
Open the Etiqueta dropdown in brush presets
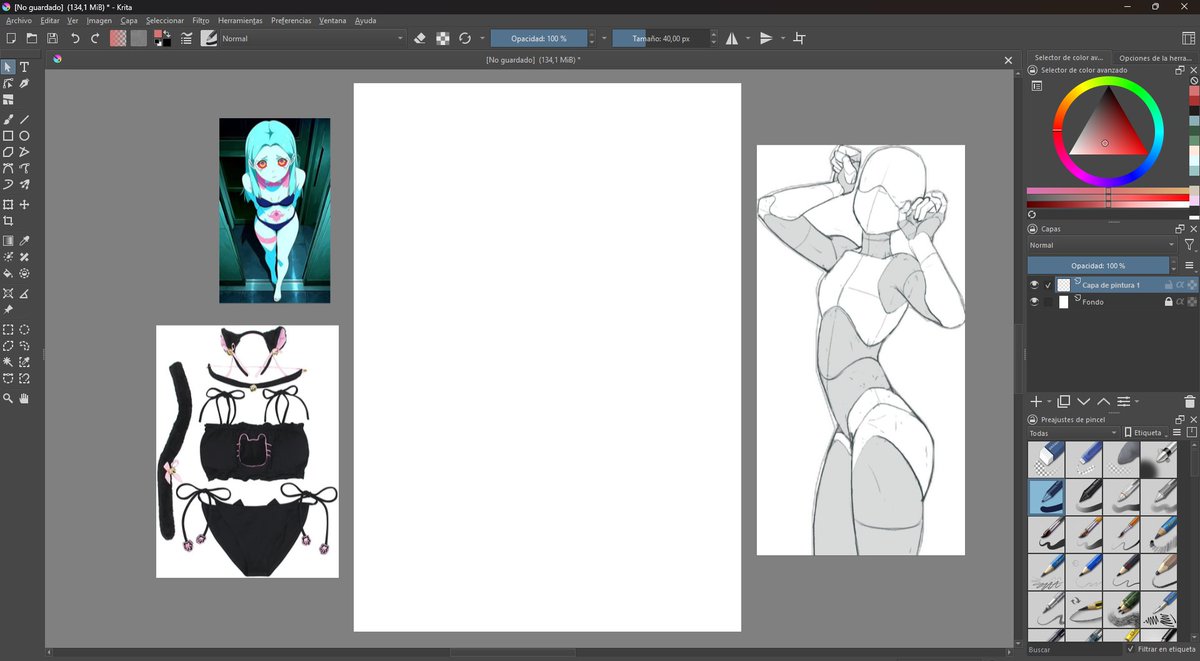[1146, 433]
